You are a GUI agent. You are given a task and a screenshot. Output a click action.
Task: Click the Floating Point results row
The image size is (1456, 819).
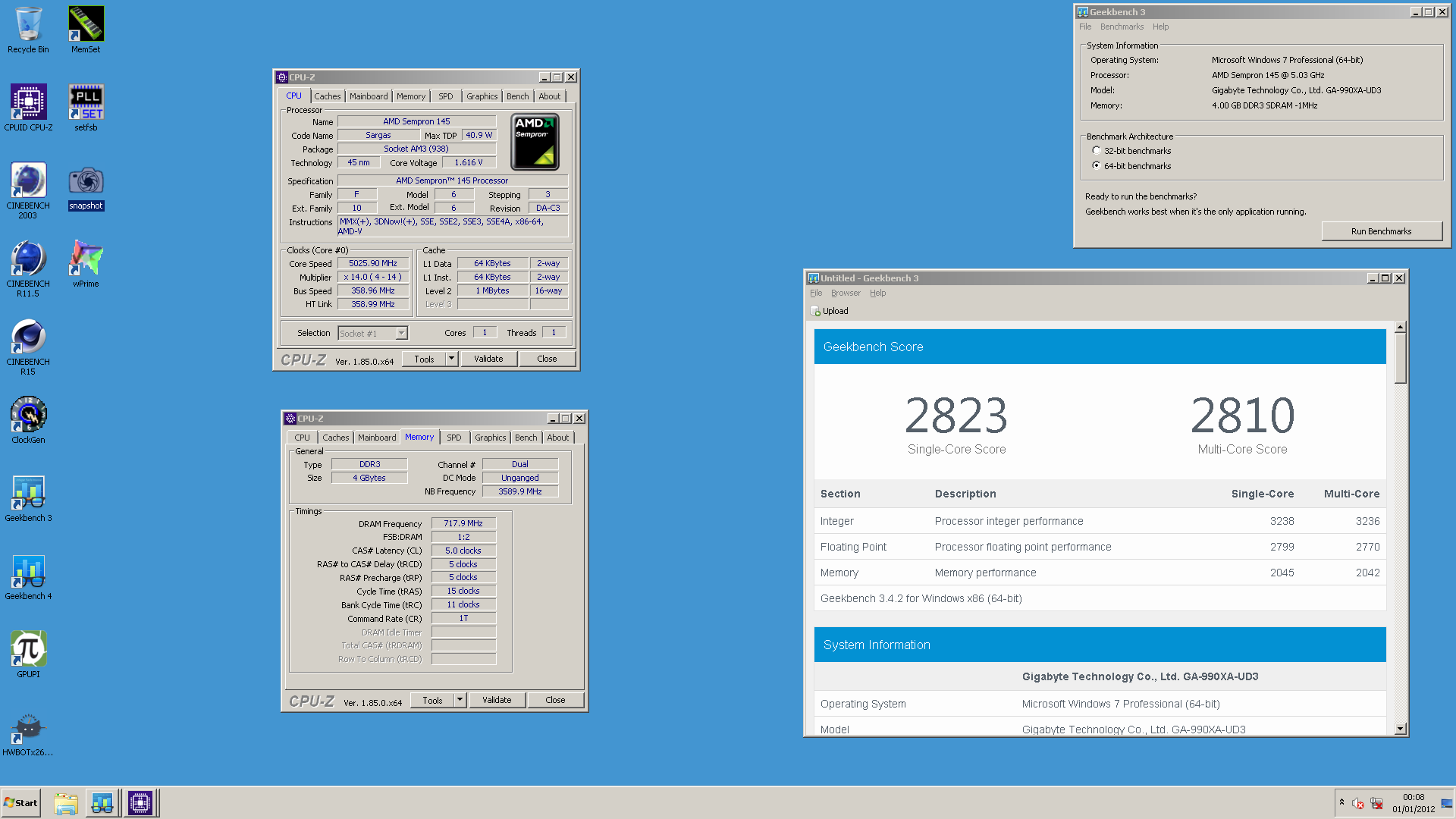(1100, 547)
